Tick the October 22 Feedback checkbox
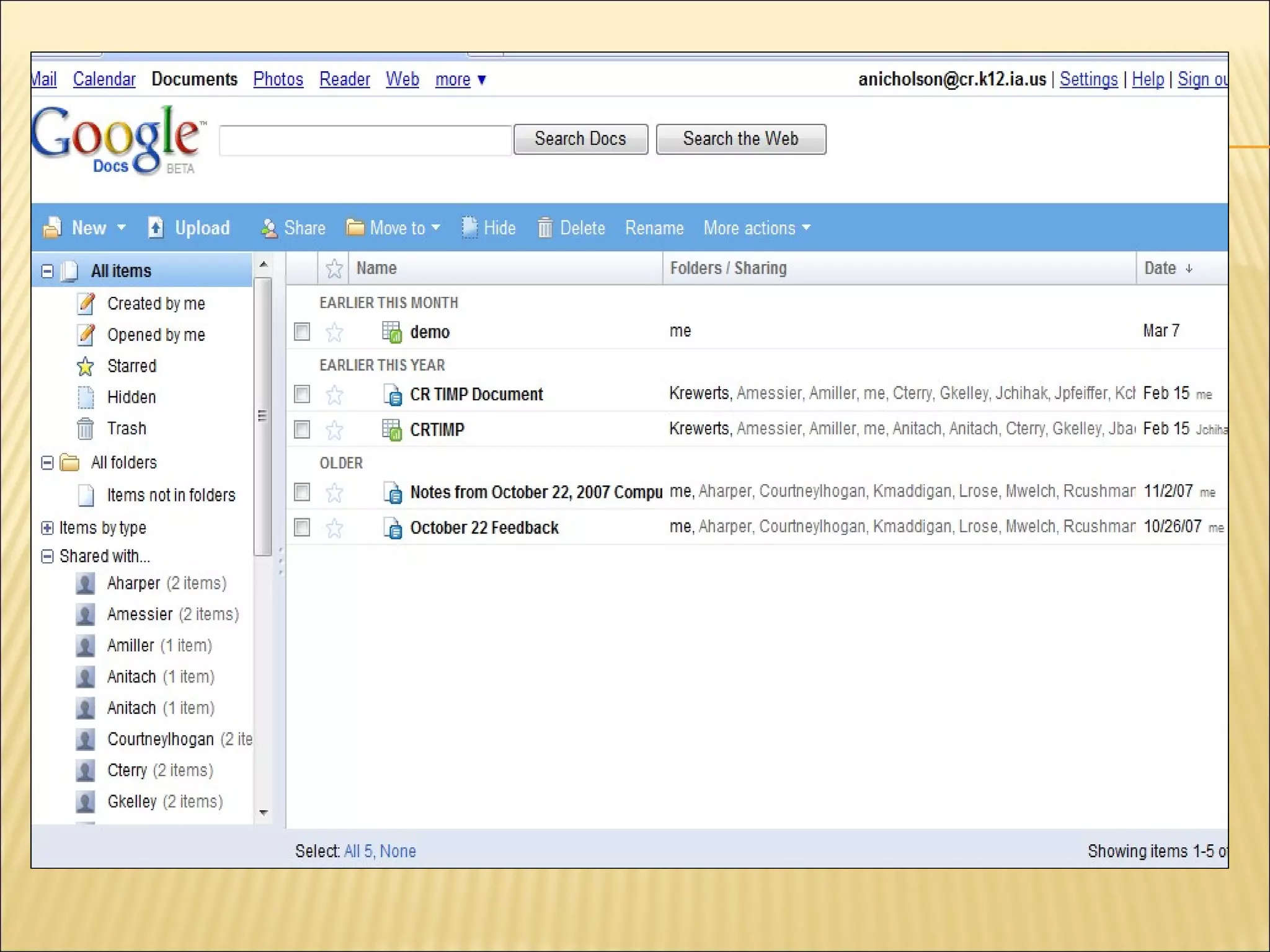1270x952 pixels. point(302,527)
